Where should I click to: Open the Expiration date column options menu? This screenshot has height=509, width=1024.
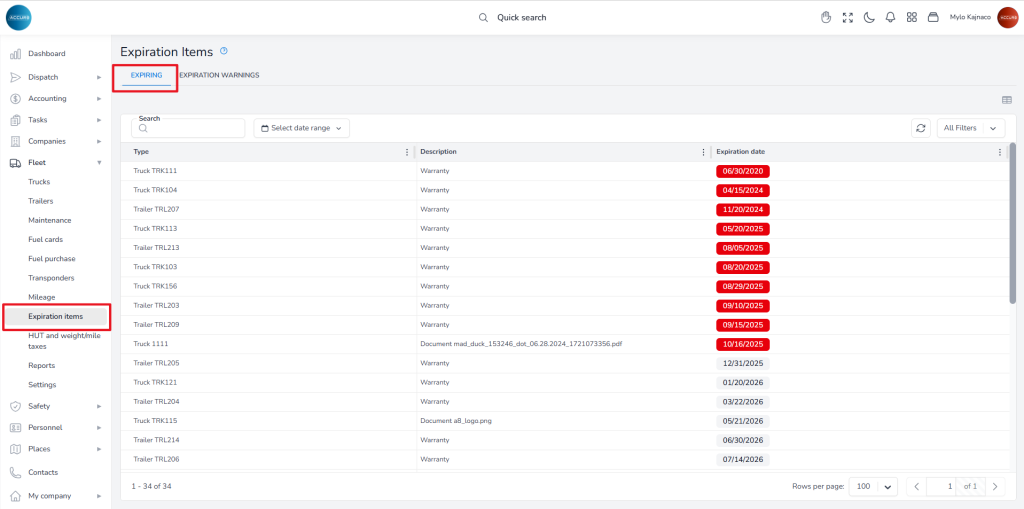click(1000, 152)
